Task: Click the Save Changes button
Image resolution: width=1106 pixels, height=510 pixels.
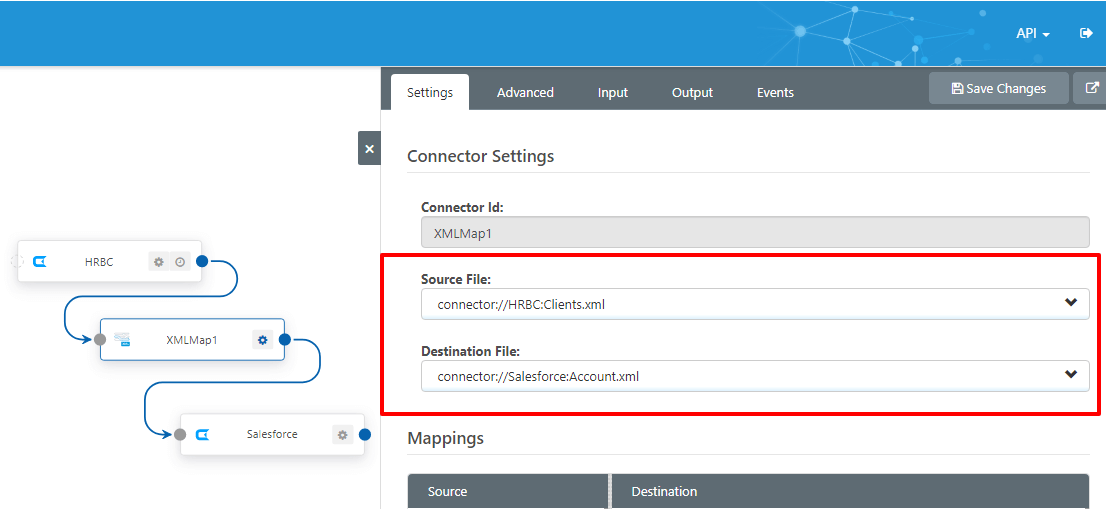Action: 998,88
